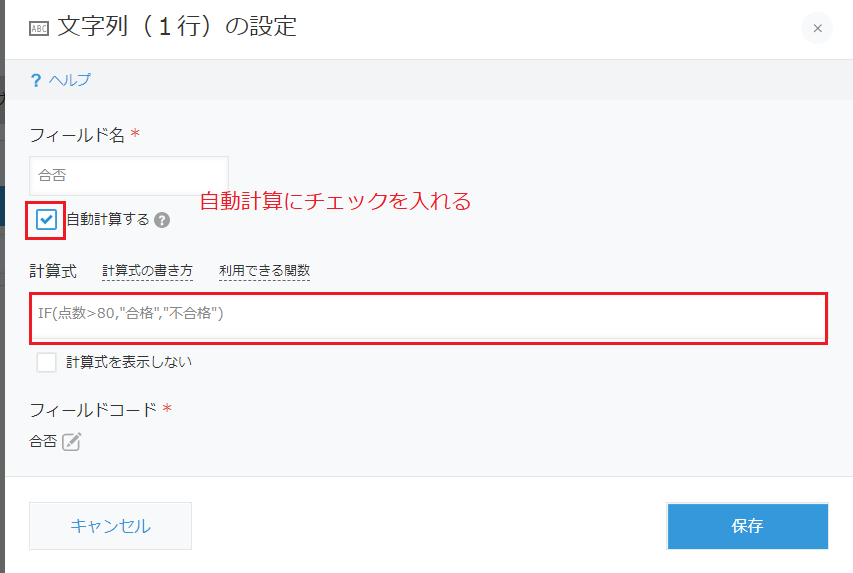The width and height of the screenshot is (853, 573).
Task: Click the 計算式 section label
Action: [x=53, y=271]
